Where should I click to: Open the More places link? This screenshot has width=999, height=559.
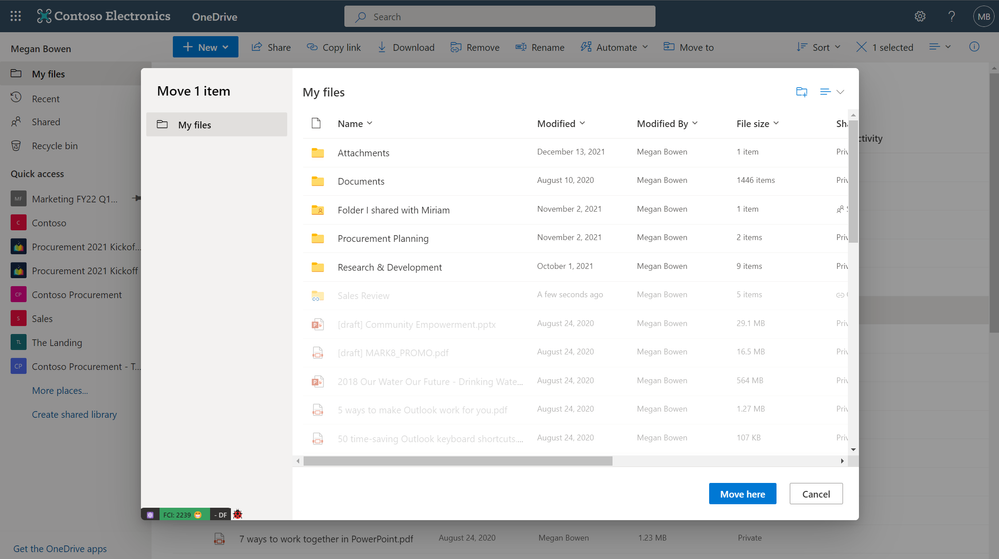[x=60, y=391]
